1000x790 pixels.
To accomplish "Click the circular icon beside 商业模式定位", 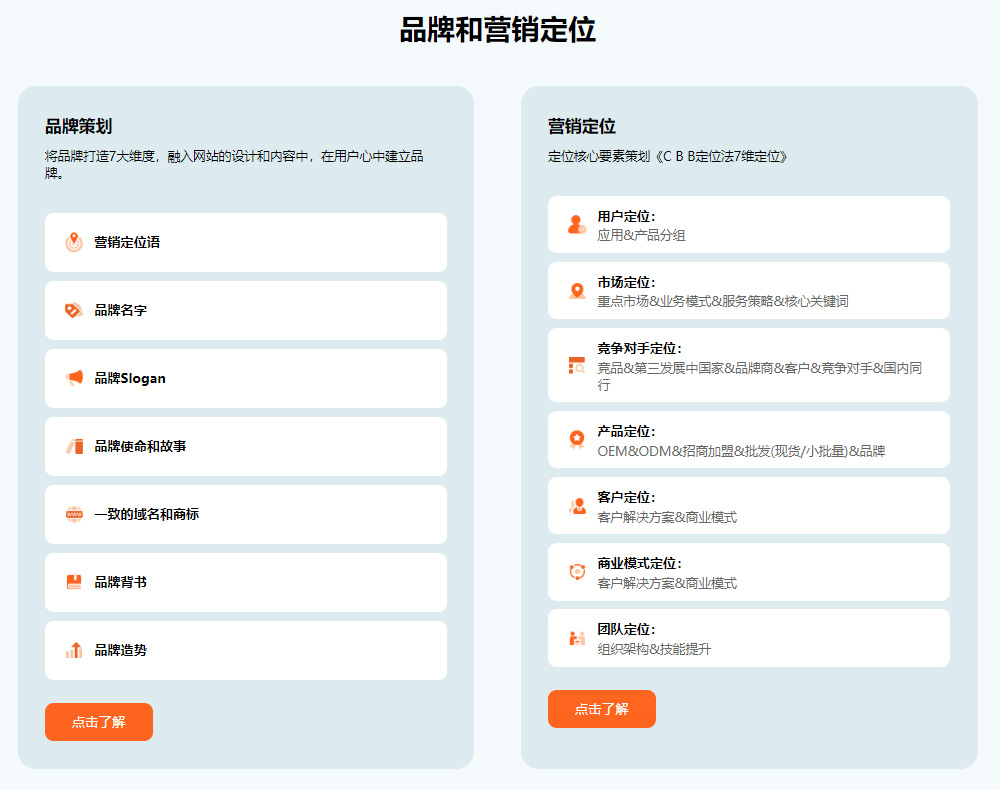I will pyautogui.click(x=577, y=572).
